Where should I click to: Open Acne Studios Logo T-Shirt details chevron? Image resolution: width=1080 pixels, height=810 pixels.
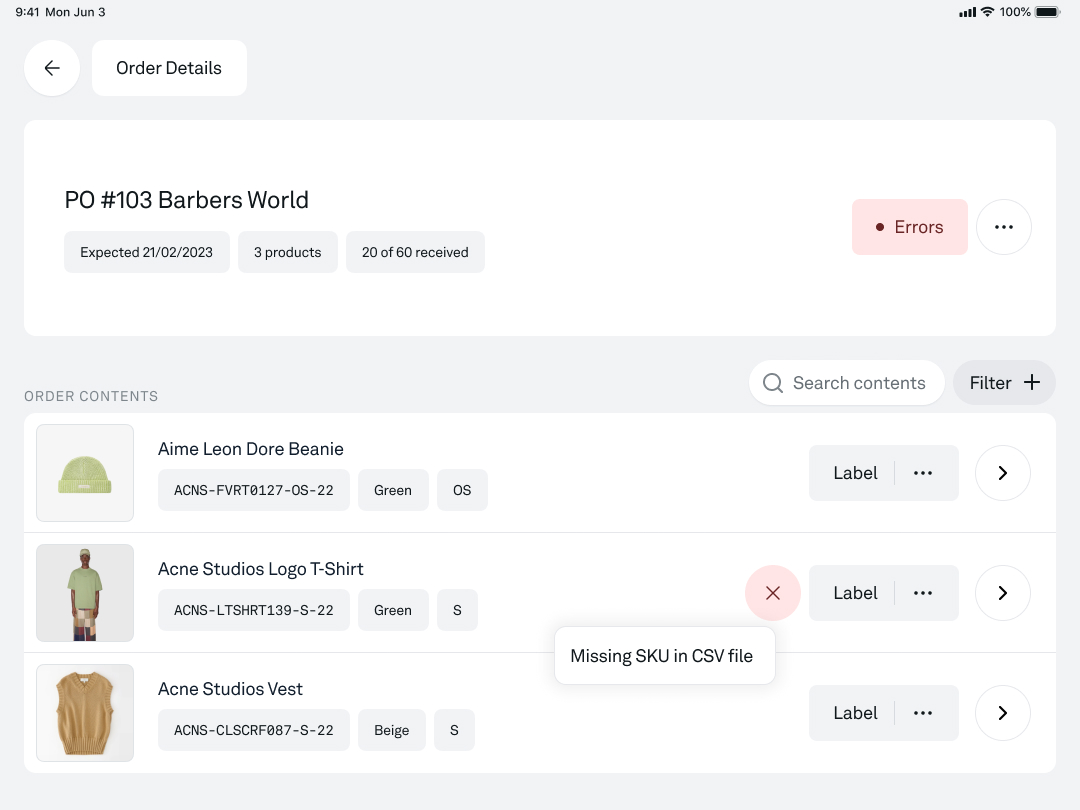click(x=1002, y=592)
